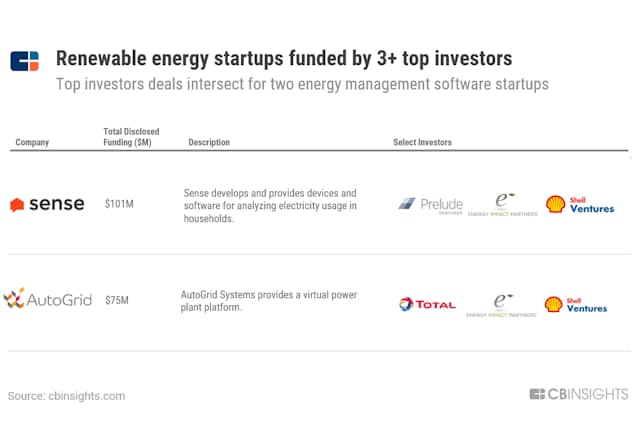The width and height of the screenshot is (638, 445).
Task: Click the Prelude Ventures investor logo
Action: (x=430, y=205)
